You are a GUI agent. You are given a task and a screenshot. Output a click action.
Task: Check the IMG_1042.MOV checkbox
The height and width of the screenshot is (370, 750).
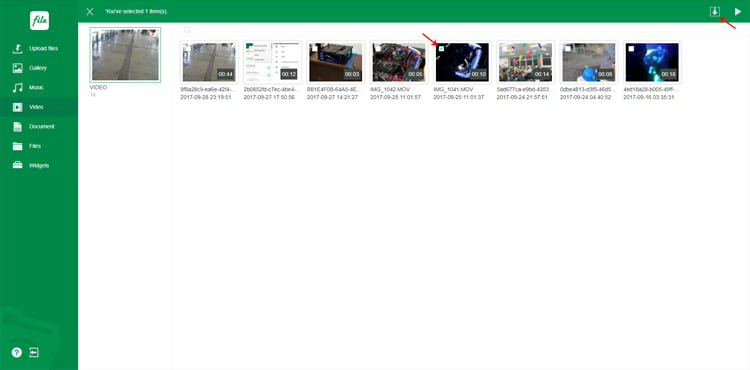[378, 49]
